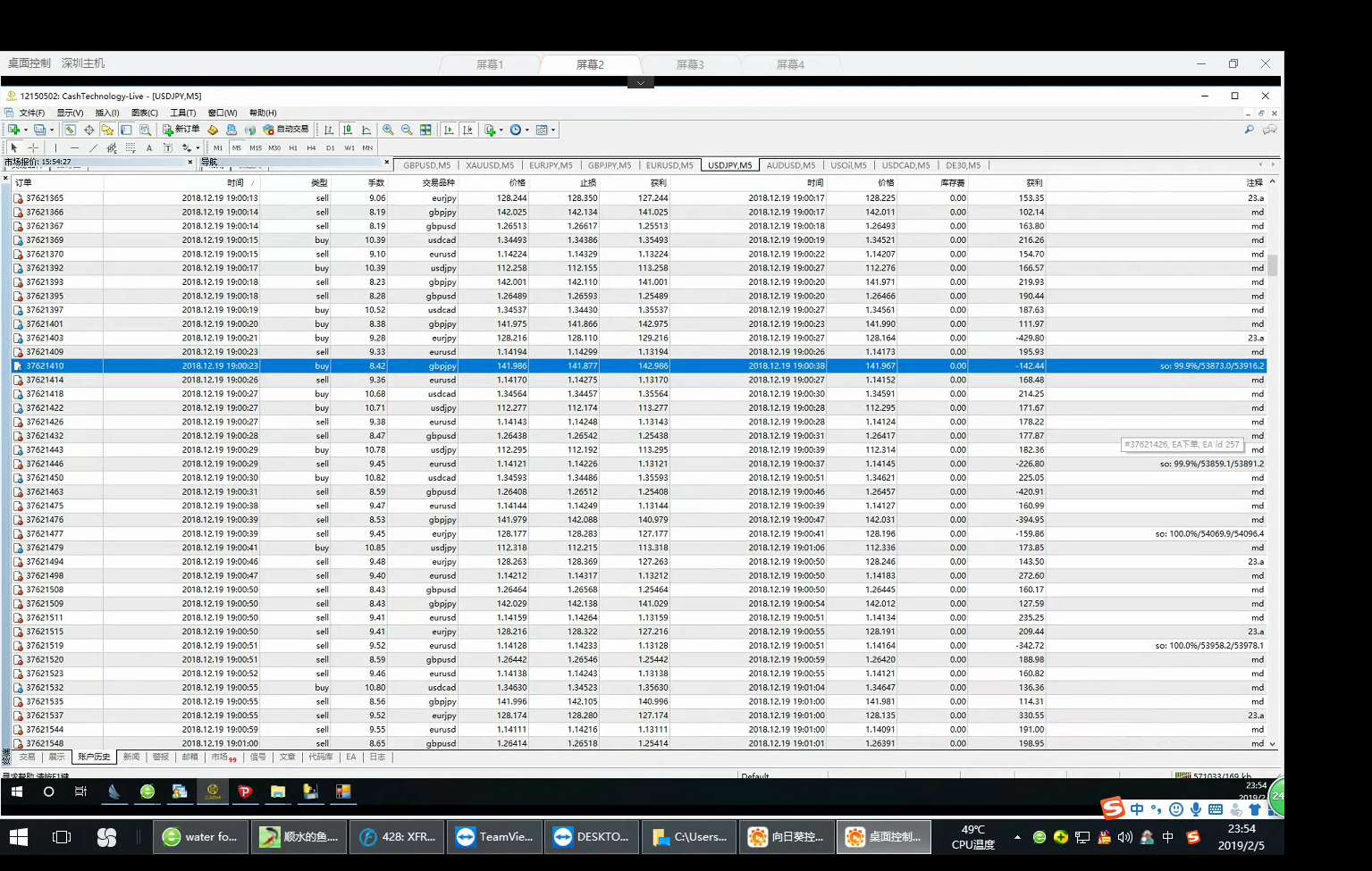Open the chart templates dropdown arrow
The image size is (1372, 871).
553,130
